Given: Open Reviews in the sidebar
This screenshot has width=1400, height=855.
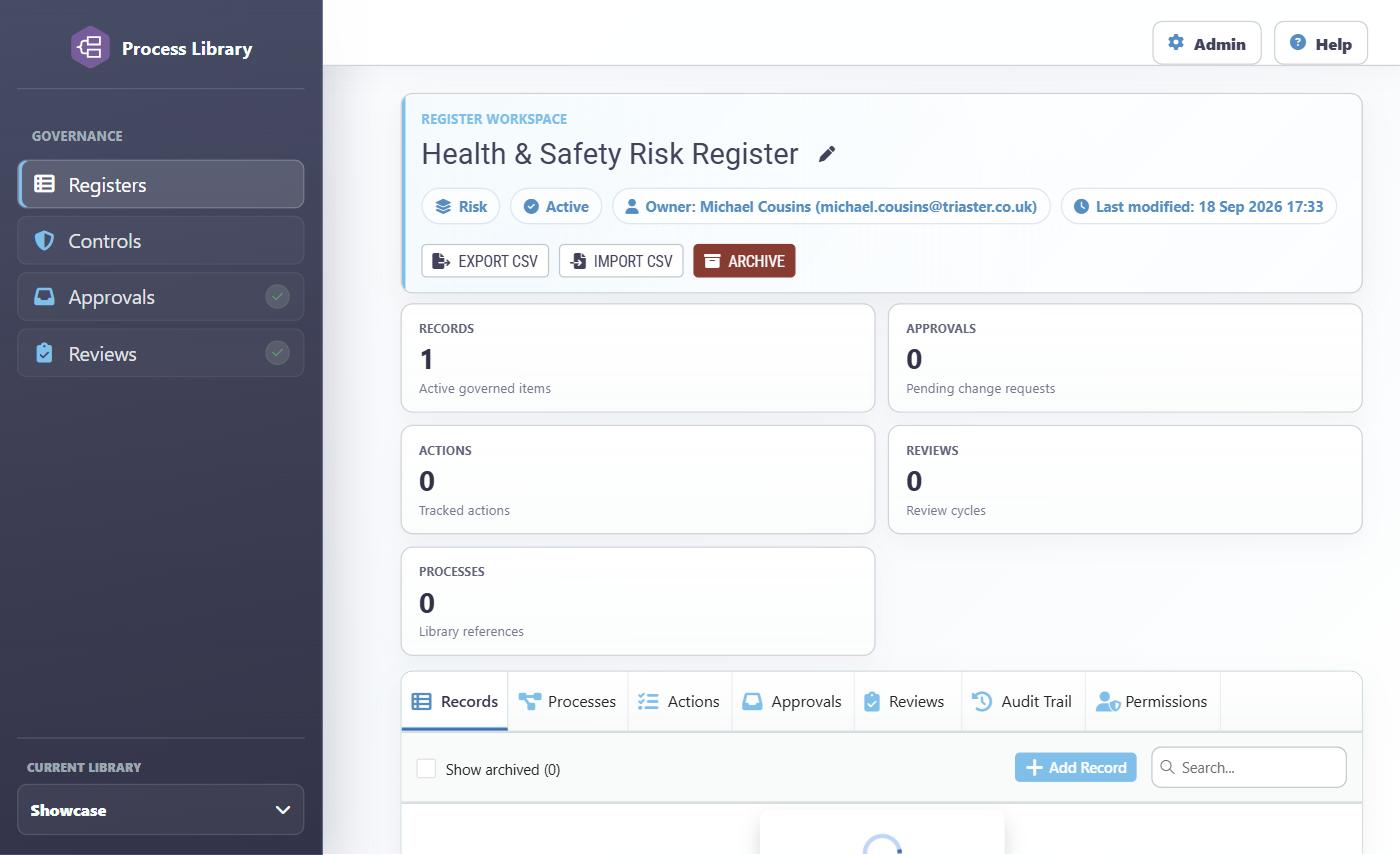Looking at the screenshot, I should (x=161, y=354).
